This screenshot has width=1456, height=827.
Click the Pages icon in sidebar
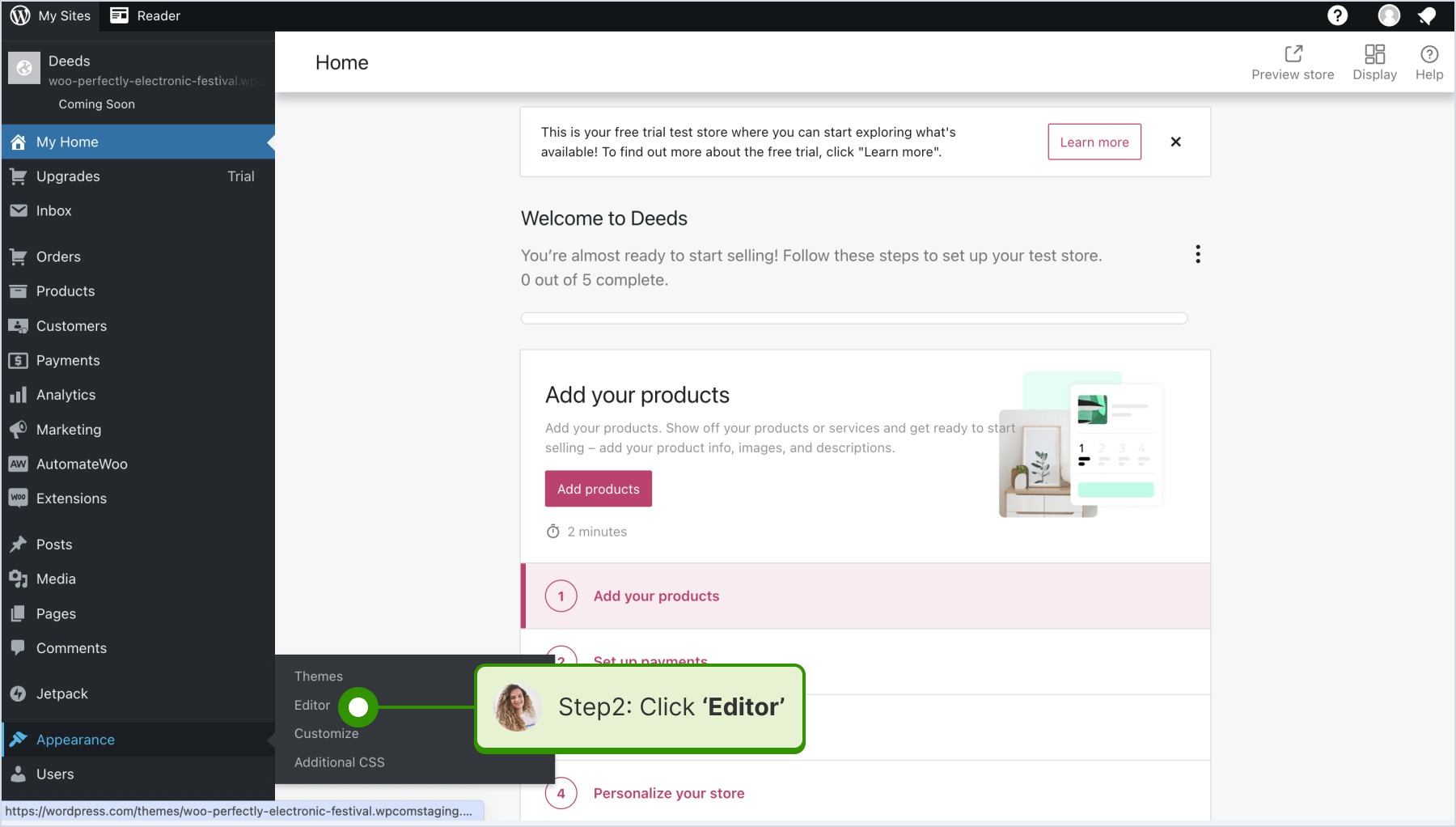point(19,614)
